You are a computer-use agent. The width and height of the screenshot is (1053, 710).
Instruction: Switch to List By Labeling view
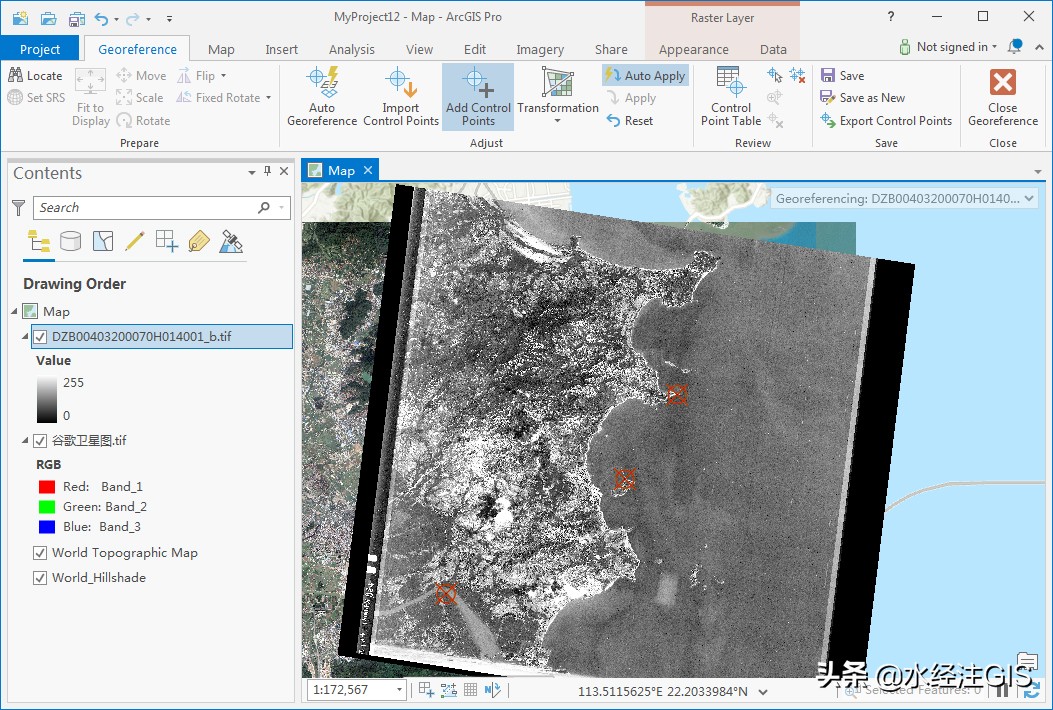(199, 241)
